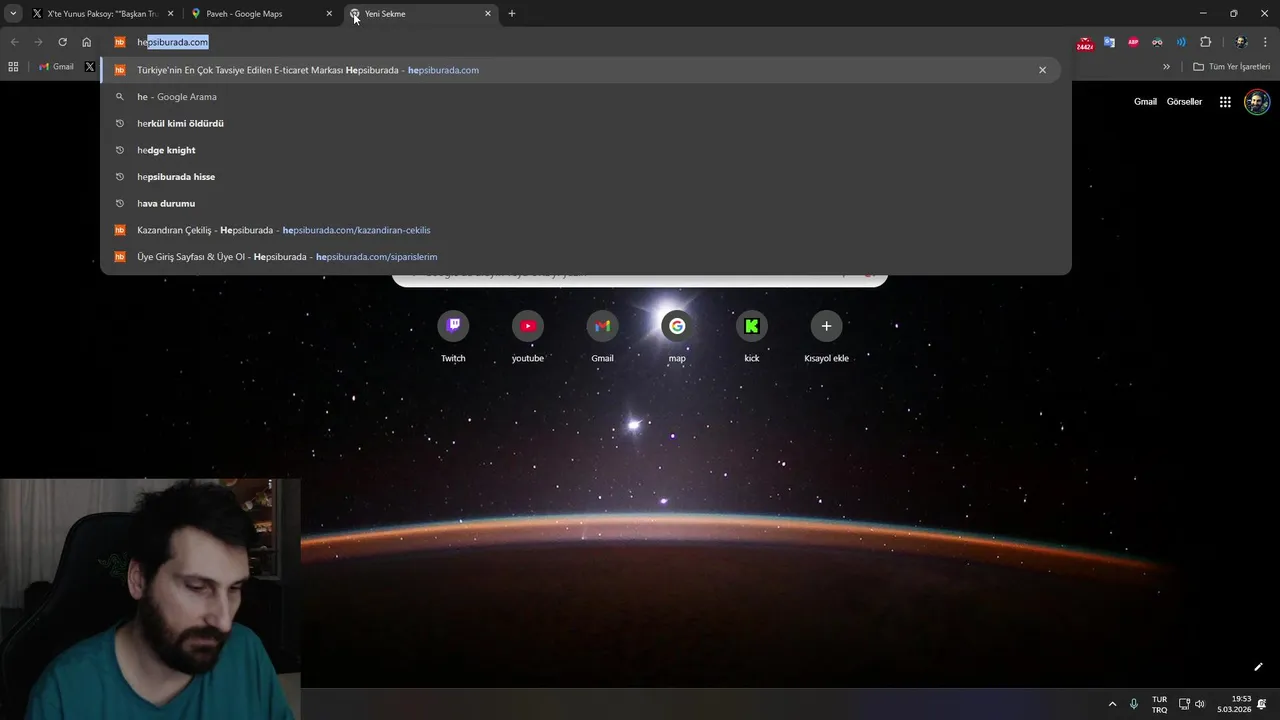Image resolution: width=1280 pixels, height=720 pixels.
Task: Open the microphone tray icon
Action: [1134, 704]
